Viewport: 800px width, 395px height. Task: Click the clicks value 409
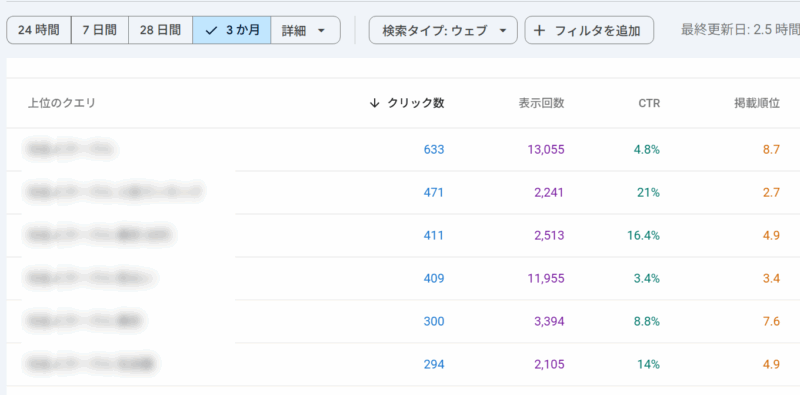pyautogui.click(x=434, y=278)
